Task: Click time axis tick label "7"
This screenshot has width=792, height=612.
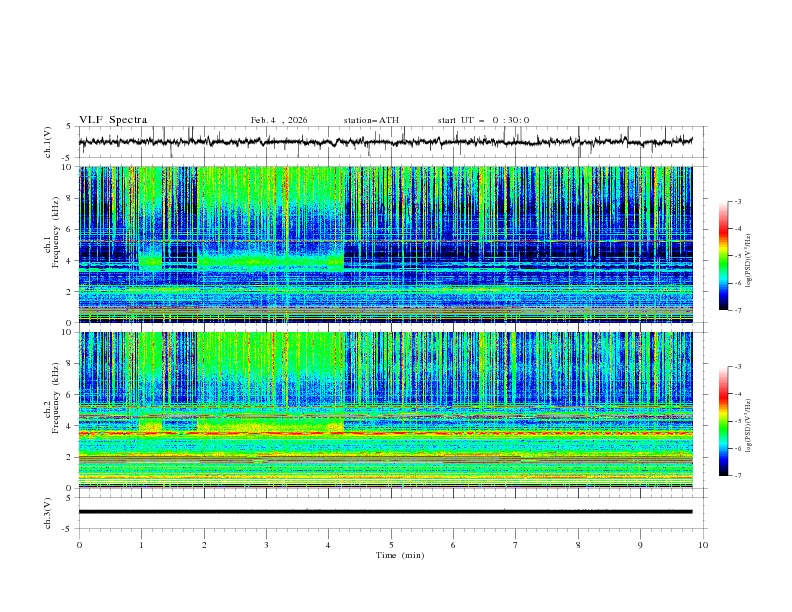Action: 515,545
